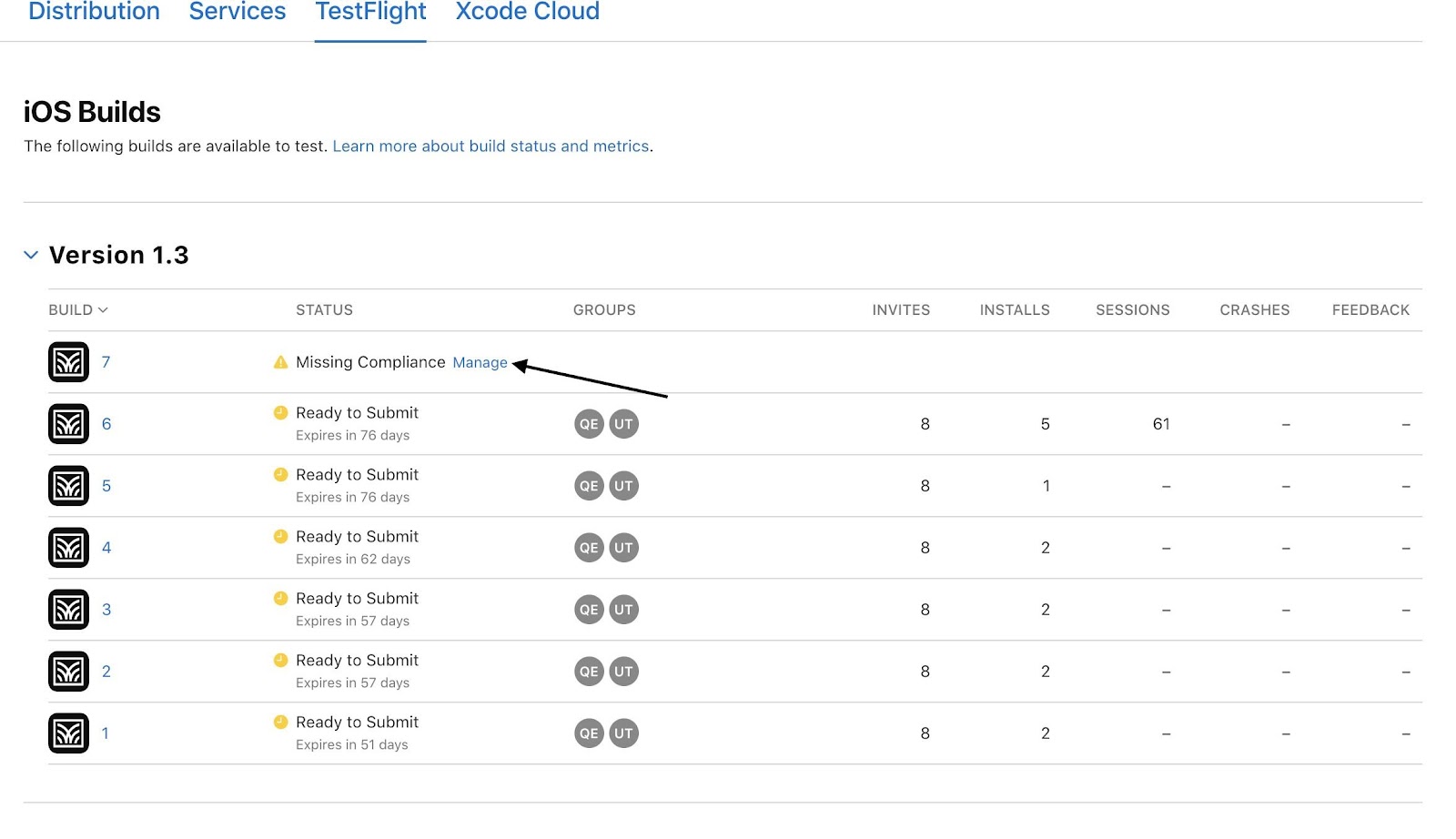Click the TestFlight tab
Screen dimensions: 1456x839
[370, 13]
